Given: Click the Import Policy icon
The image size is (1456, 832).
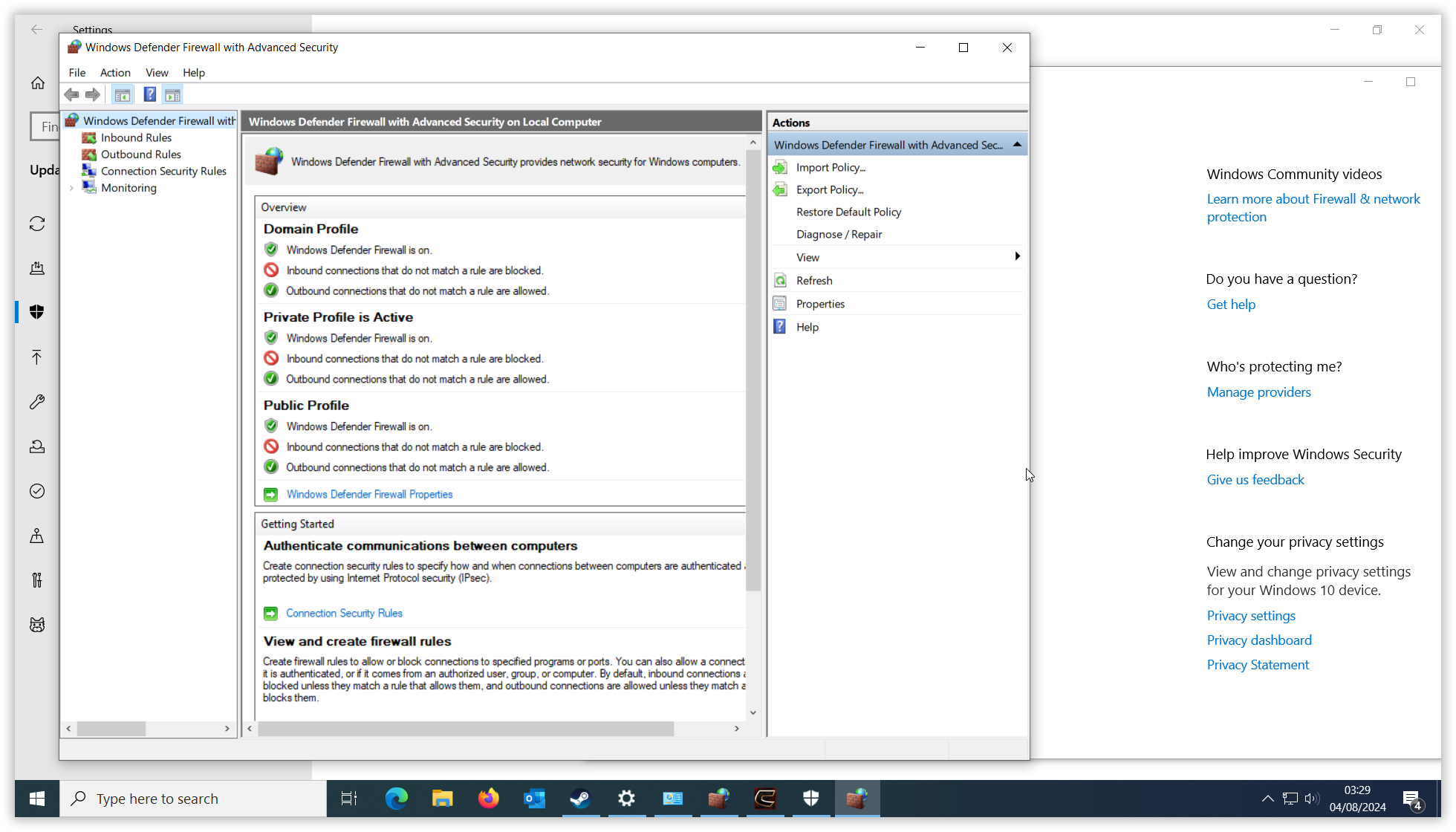Looking at the screenshot, I should tap(780, 167).
